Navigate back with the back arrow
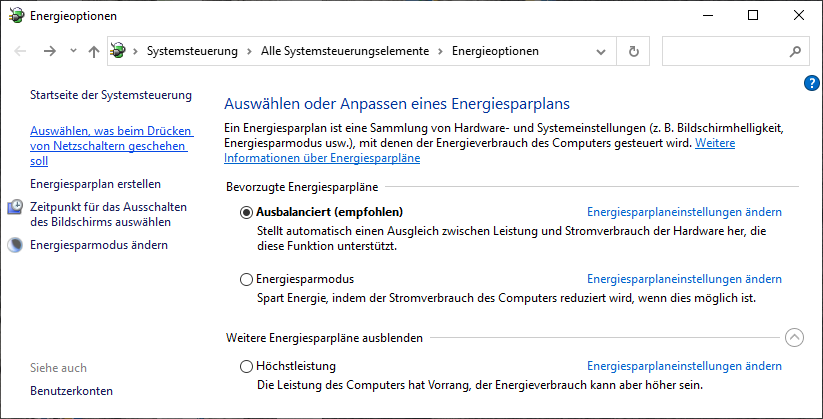This screenshot has width=823, height=419. [22, 51]
